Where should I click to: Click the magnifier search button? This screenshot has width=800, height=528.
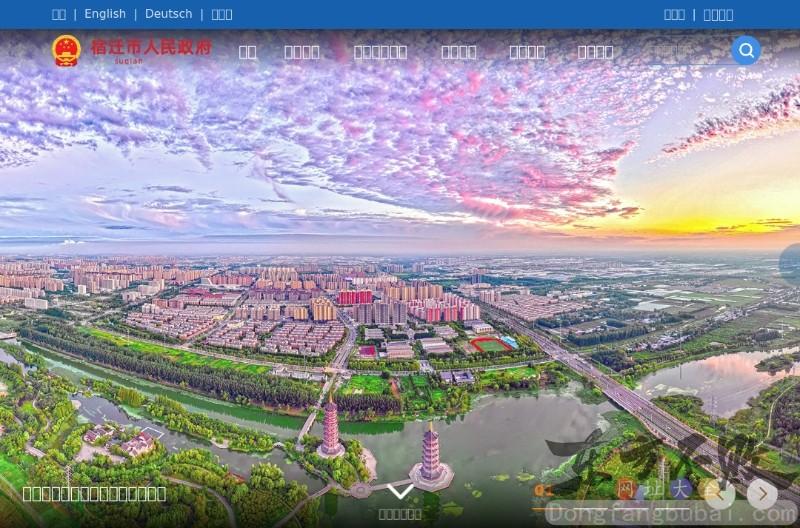[x=746, y=50]
